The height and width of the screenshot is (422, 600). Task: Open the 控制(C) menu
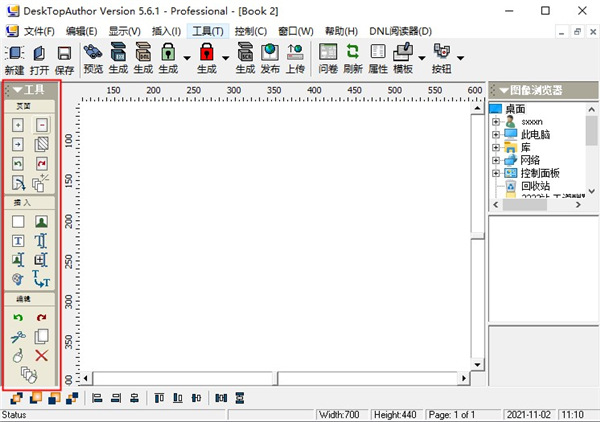coord(251,31)
